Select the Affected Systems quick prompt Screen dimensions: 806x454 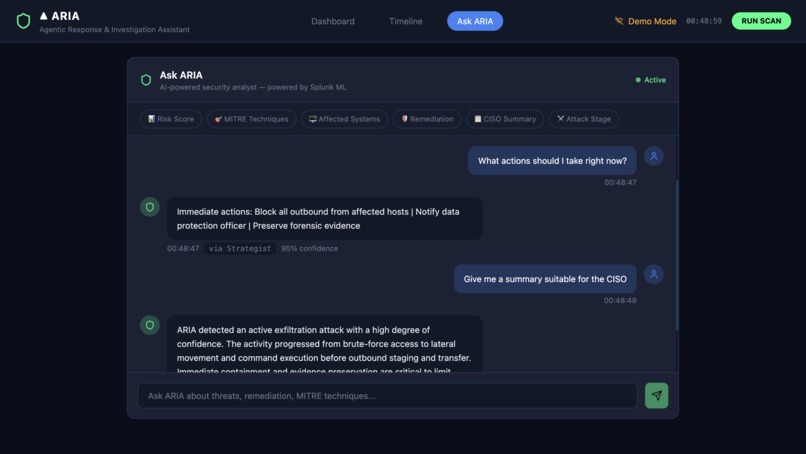pyautogui.click(x=344, y=119)
